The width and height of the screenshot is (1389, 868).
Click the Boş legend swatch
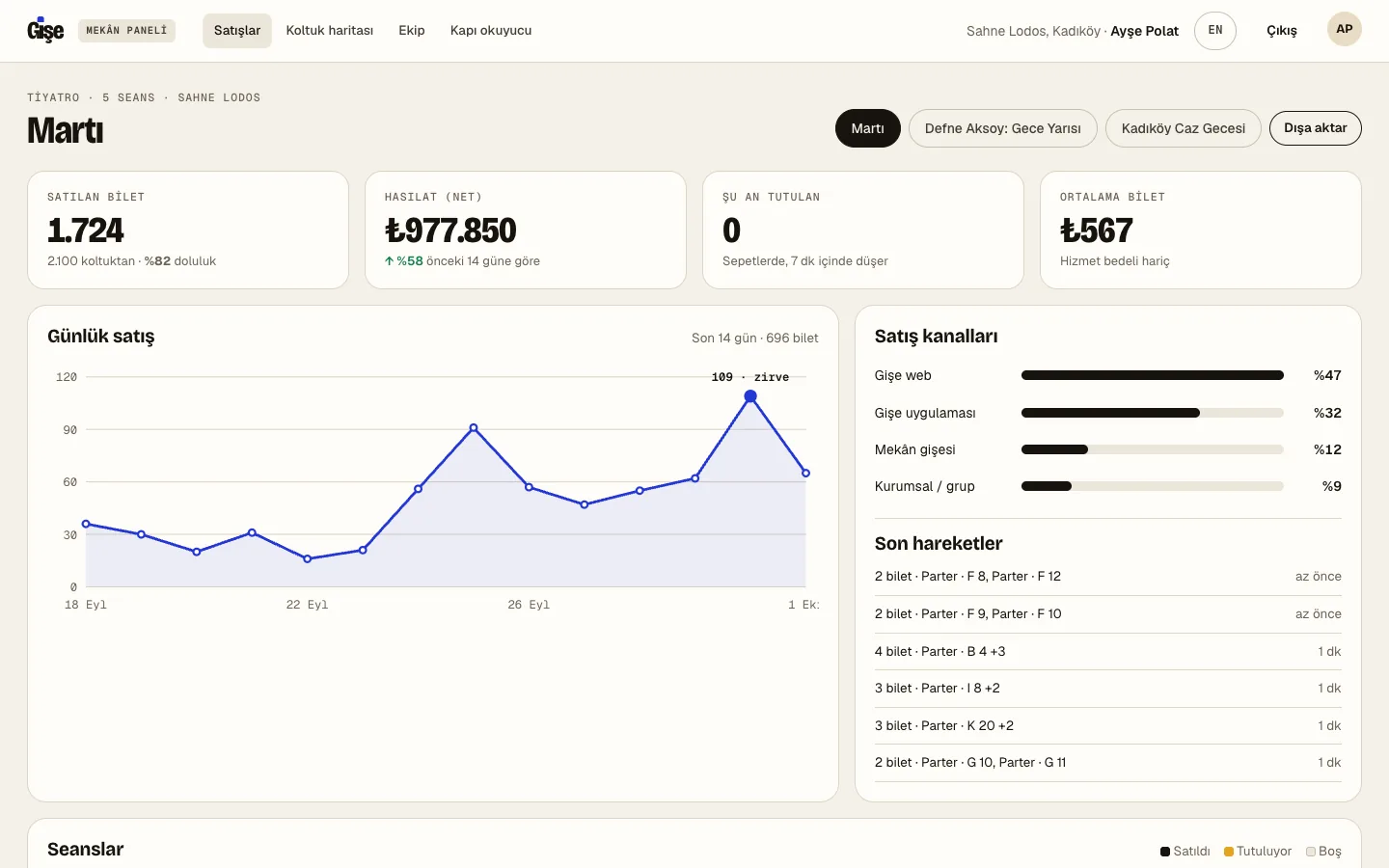click(1311, 852)
